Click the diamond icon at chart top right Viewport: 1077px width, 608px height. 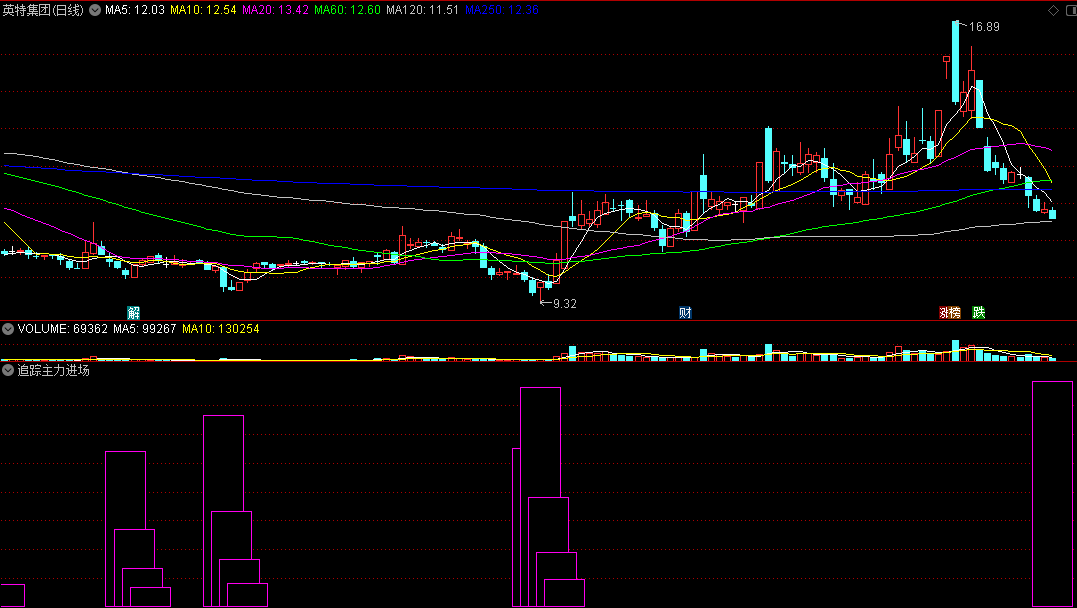(1053, 10)
